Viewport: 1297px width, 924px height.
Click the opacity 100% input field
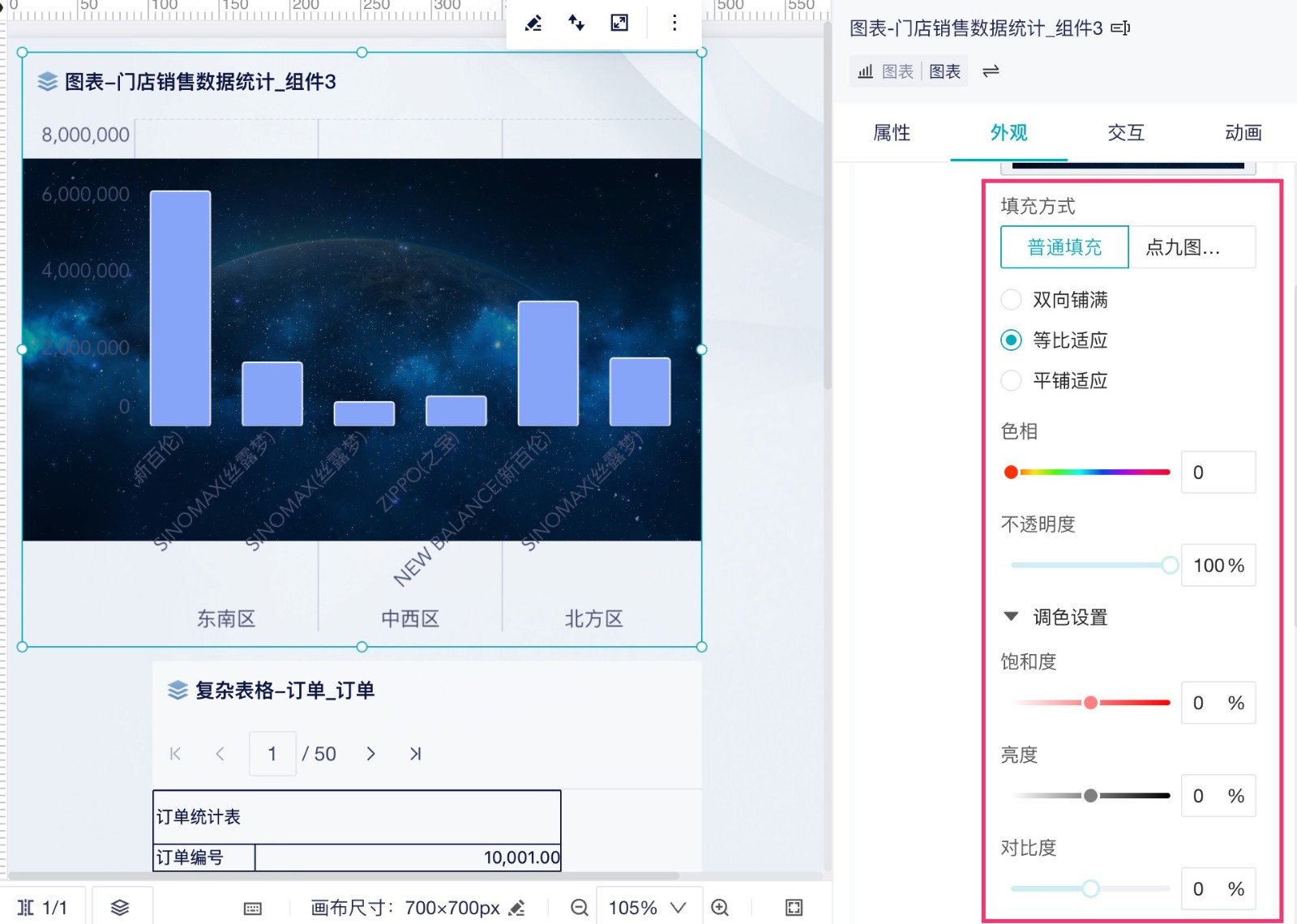point(1218,565)
